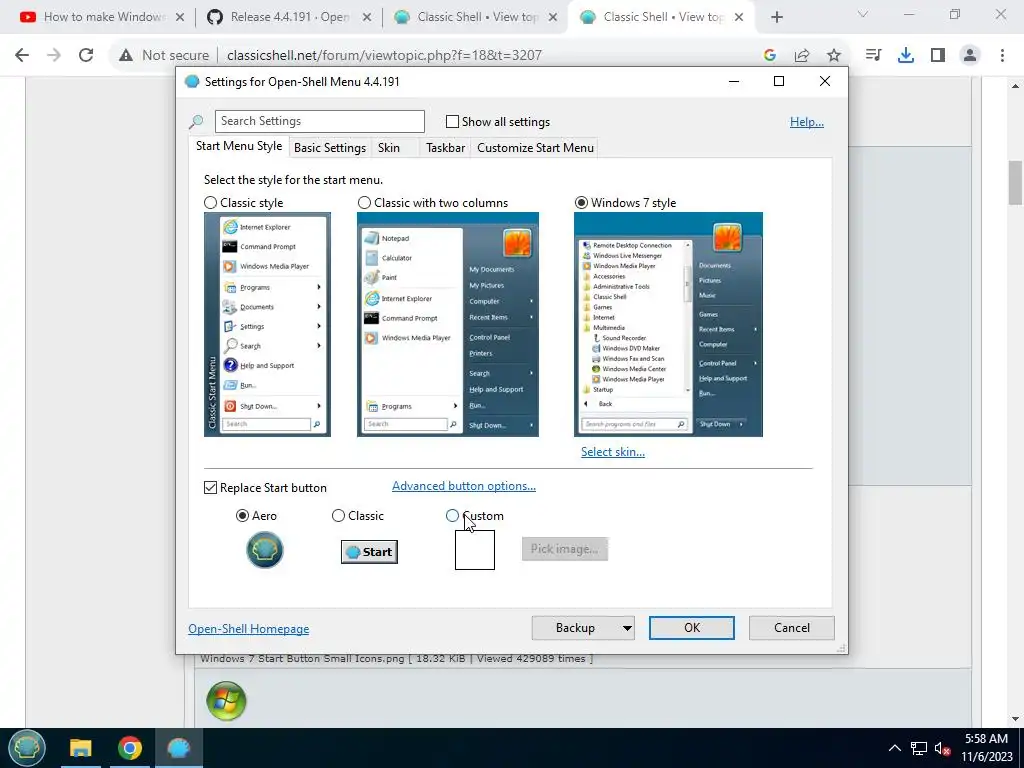The height and width of the screenshot is (768, 1024).
Task: Switch to the Taskbar tab
Action: pos(445,148)
